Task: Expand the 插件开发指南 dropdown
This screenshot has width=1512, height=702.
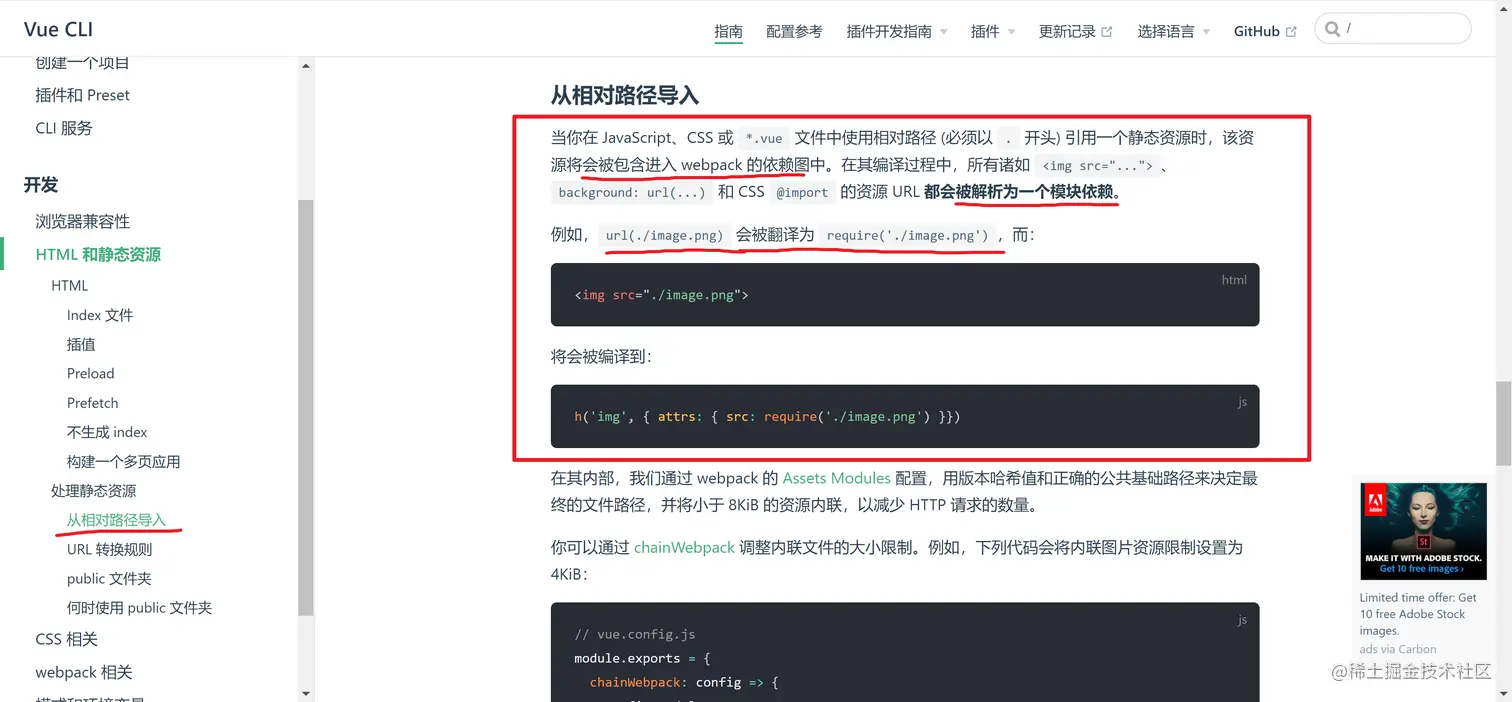Action: (x=897, y=31)
